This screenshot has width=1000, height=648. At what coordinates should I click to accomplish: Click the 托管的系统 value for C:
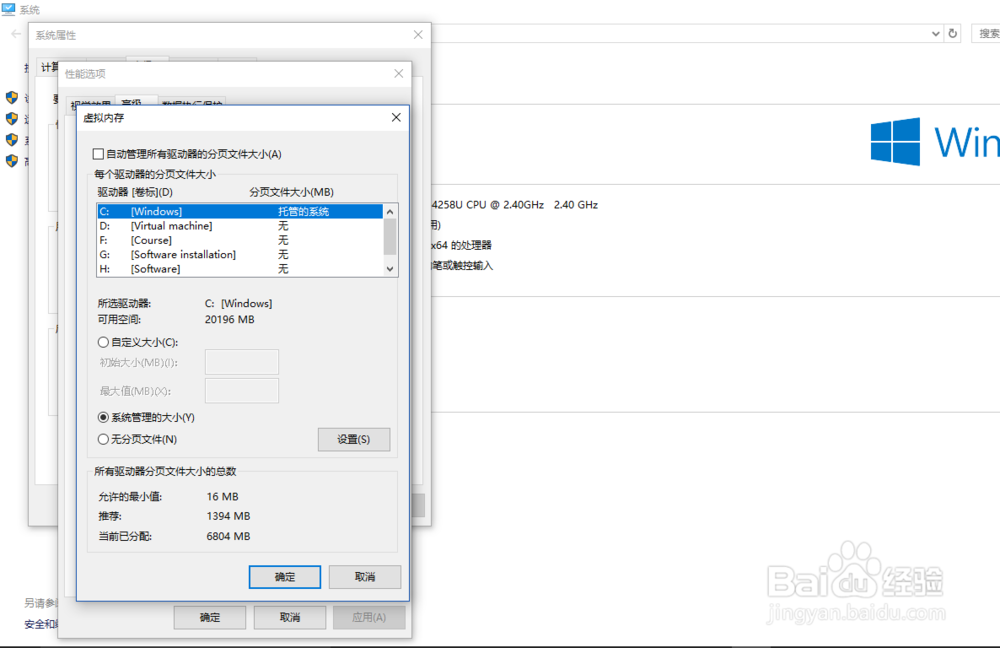click(x=304, y=212)
